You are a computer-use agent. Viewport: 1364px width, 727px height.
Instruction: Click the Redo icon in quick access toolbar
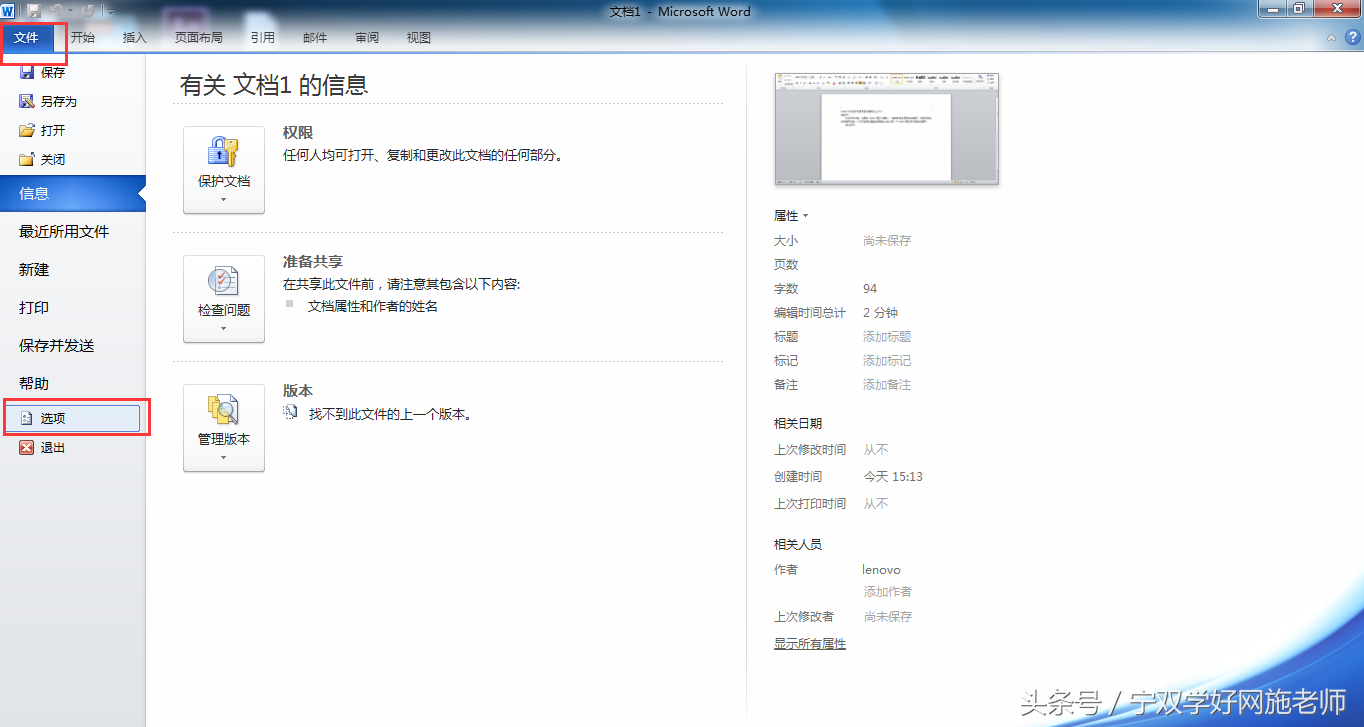(x=88, y=11)
